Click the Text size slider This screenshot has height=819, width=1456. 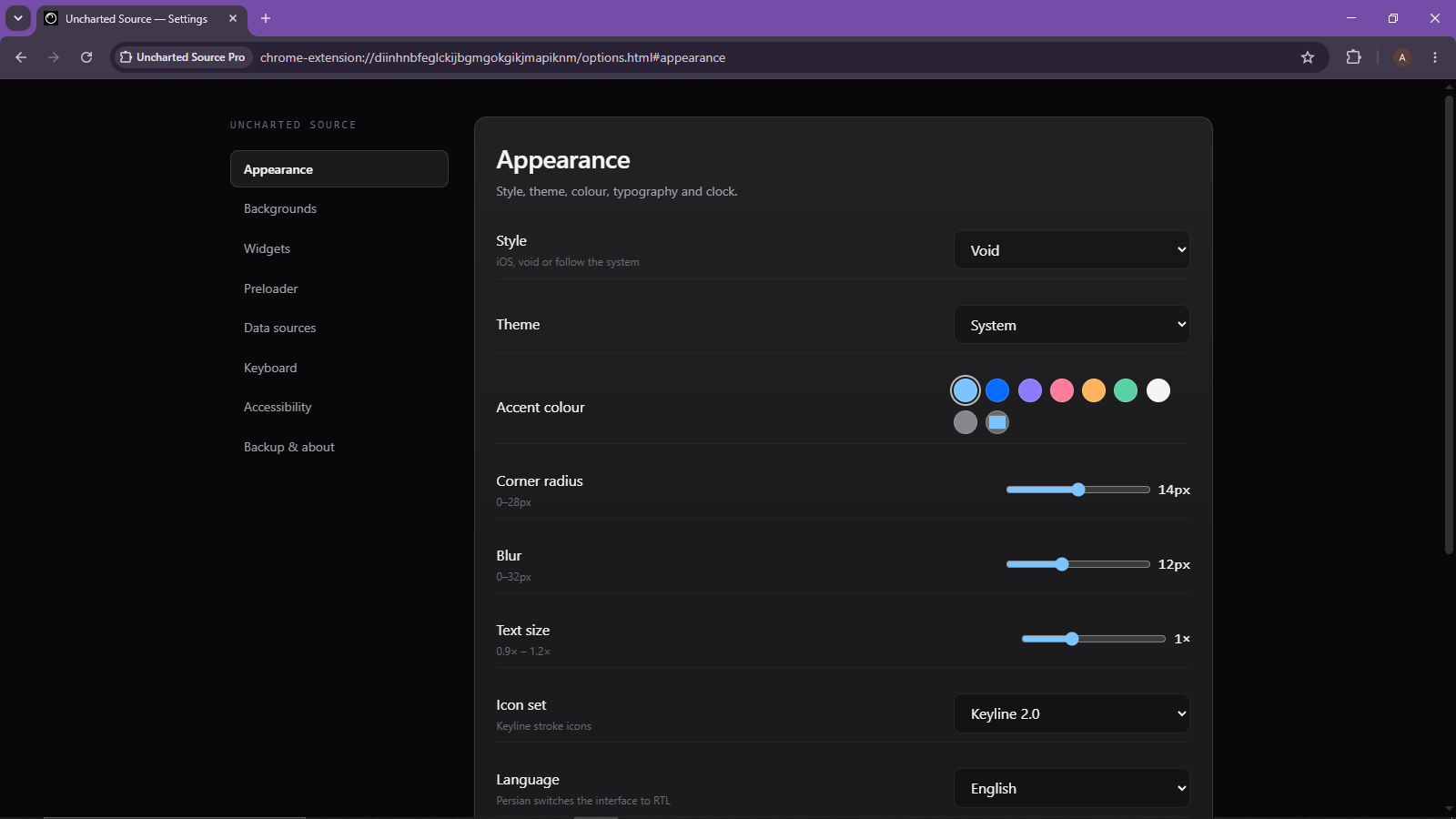pyautogui.click(x=1094, y=639)
